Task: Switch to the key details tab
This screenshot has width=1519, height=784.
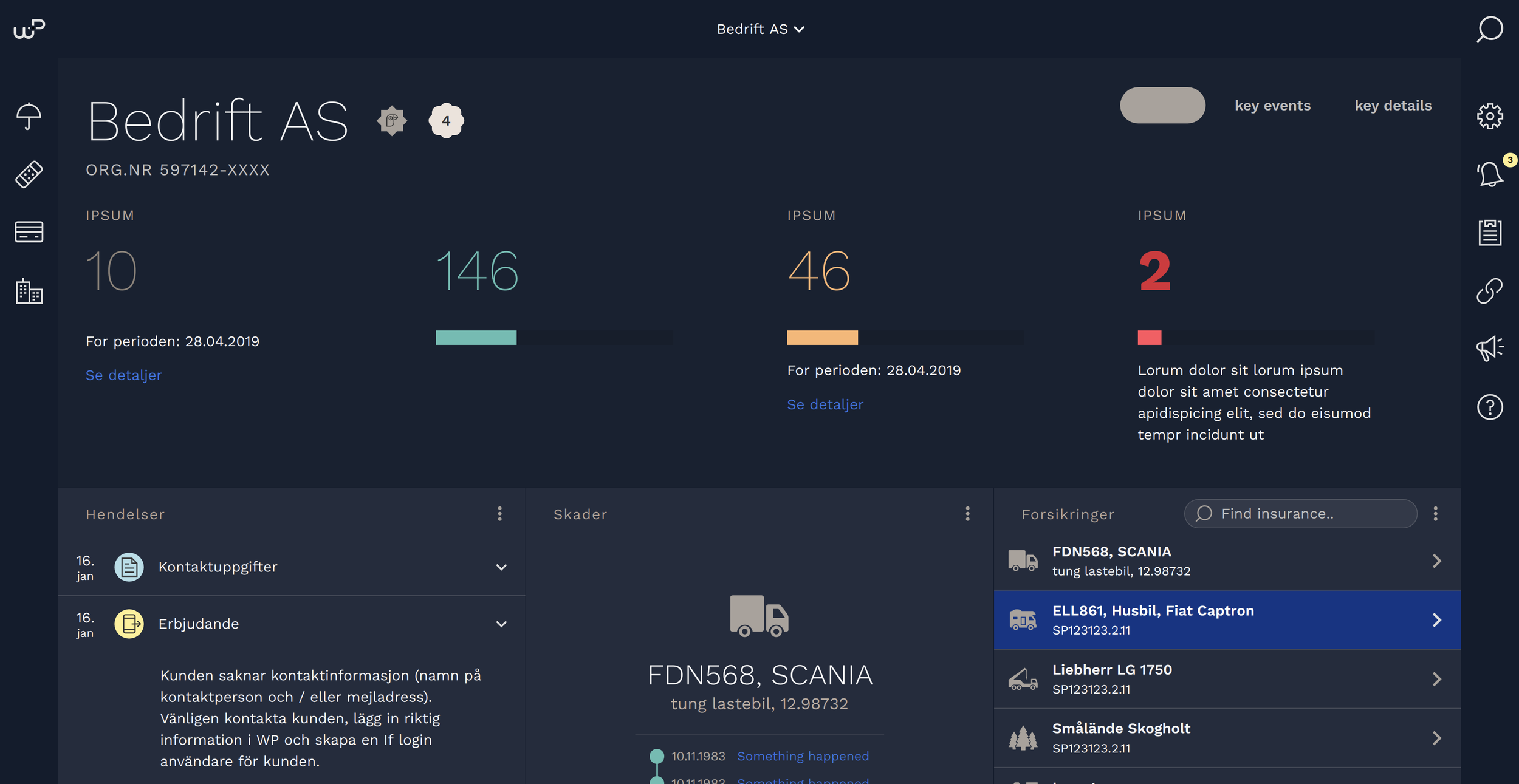Action: tap(1393, 106)
